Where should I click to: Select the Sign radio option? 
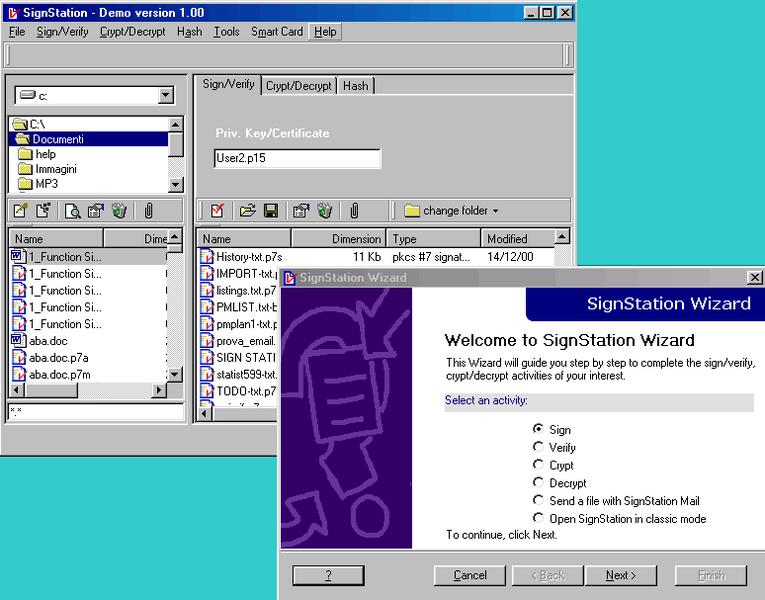pyautogui.click(x=538, y=429)
